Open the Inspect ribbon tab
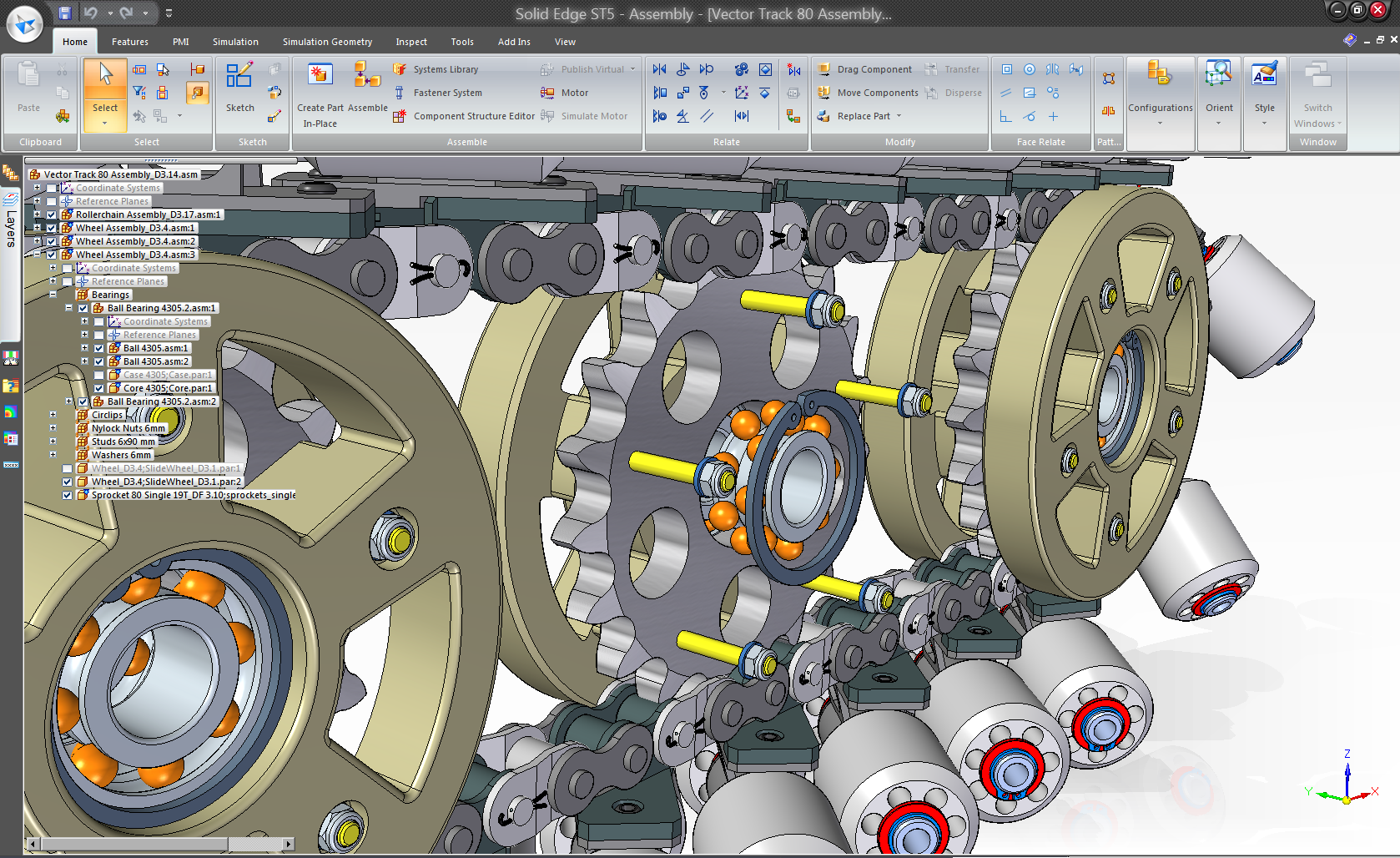The image size is (1400, 858). (x=410, y=42)
